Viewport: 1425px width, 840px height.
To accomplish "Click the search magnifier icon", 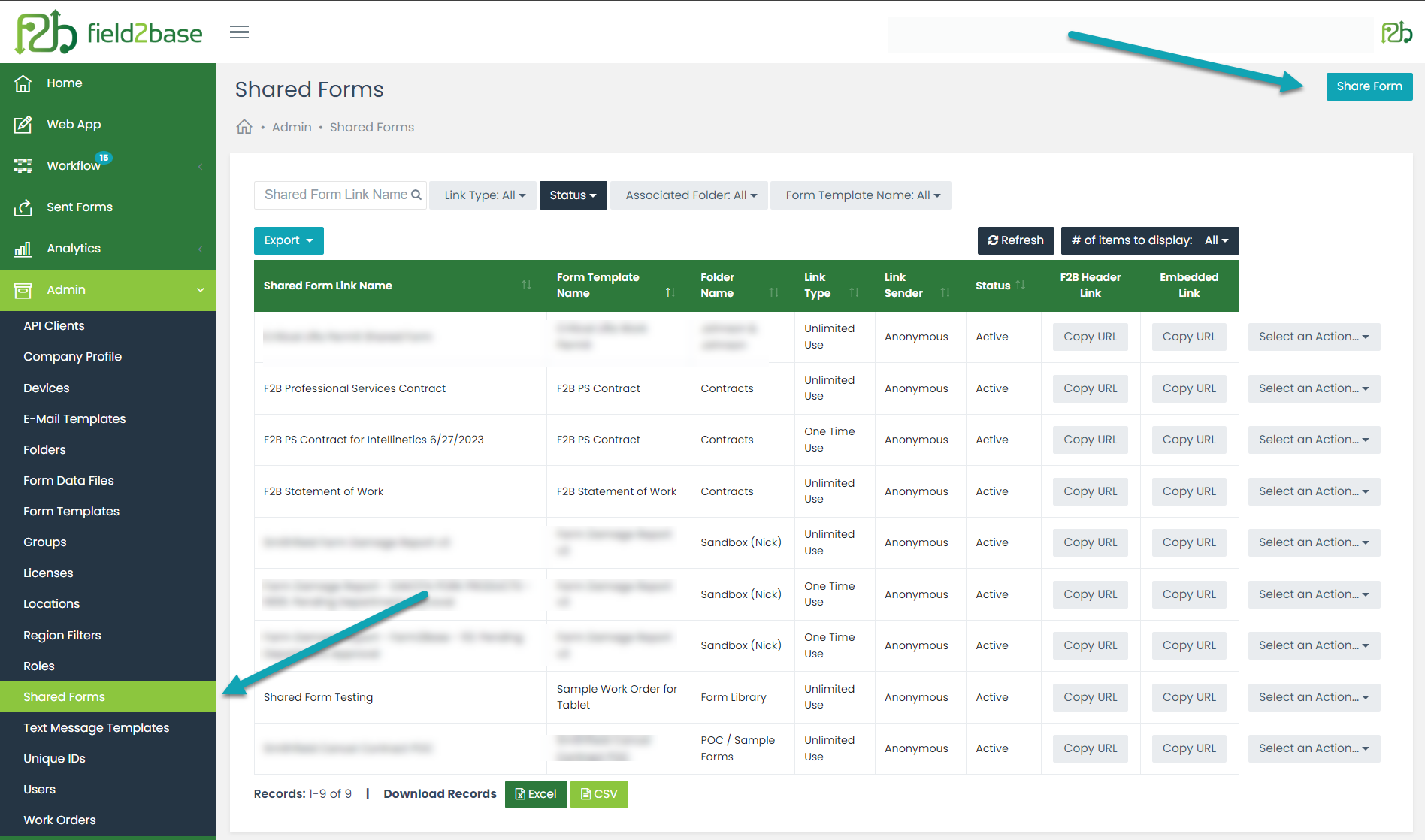I will point(416,195).
